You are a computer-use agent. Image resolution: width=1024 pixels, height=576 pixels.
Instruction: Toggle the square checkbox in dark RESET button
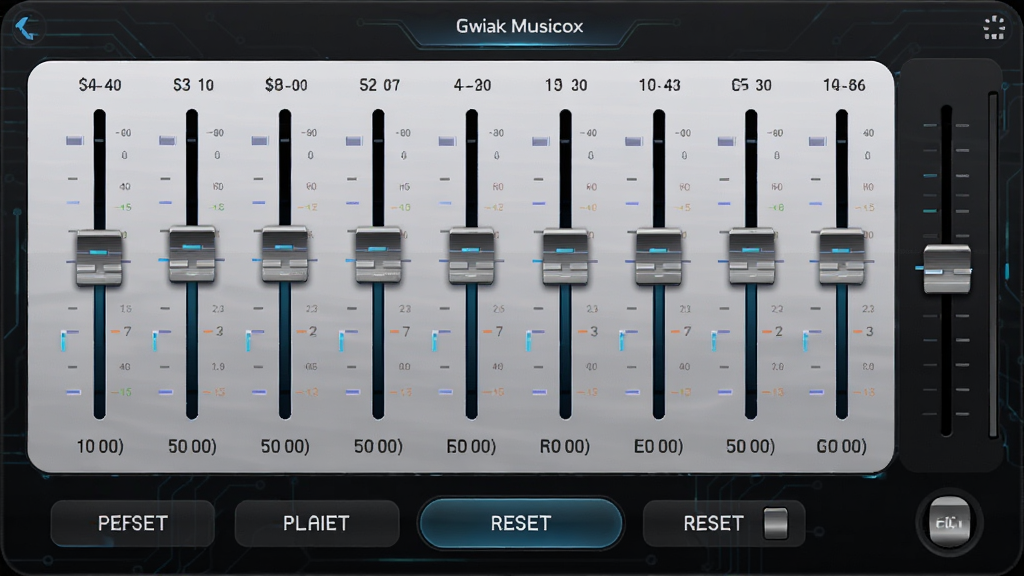click(x=775, y=523)
